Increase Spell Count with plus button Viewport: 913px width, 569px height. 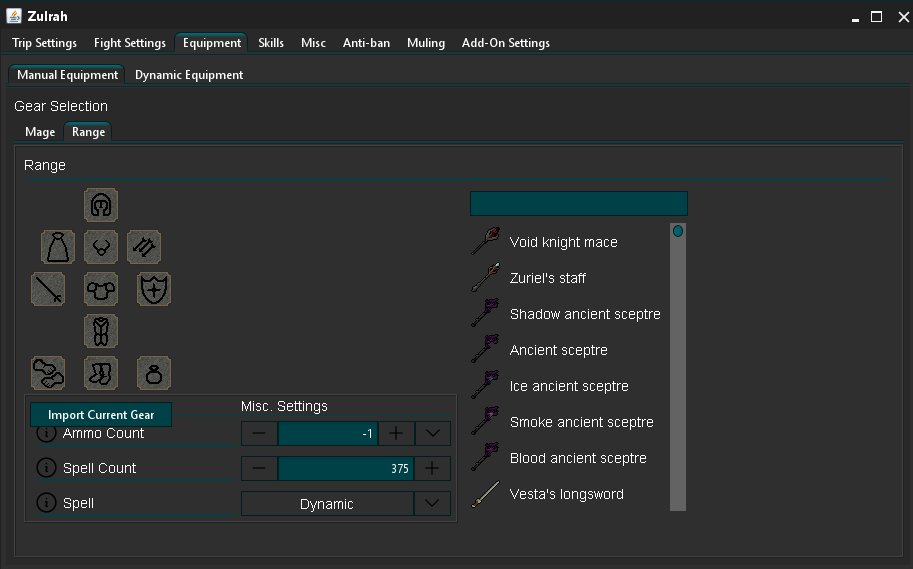point(432,468)
